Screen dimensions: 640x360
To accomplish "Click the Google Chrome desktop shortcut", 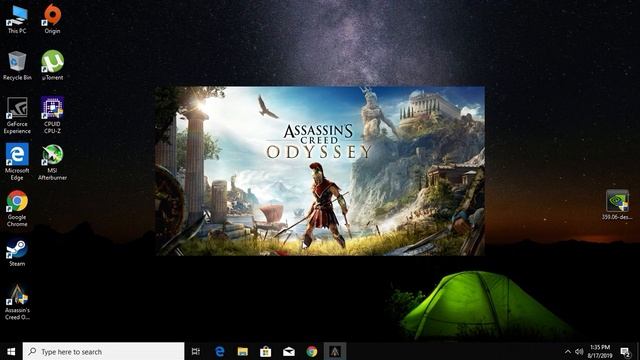I will pyautogui.click(x=17, y=209).
